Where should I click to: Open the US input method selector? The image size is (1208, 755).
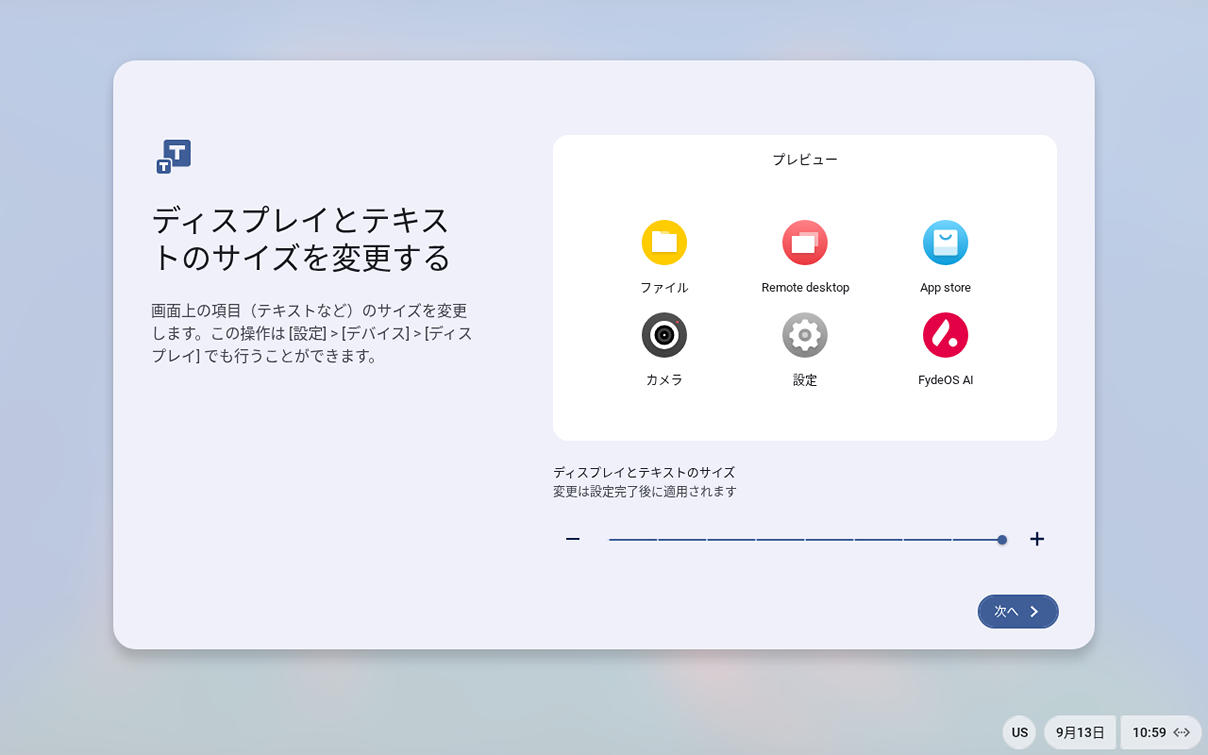[x=1020, y=732]
